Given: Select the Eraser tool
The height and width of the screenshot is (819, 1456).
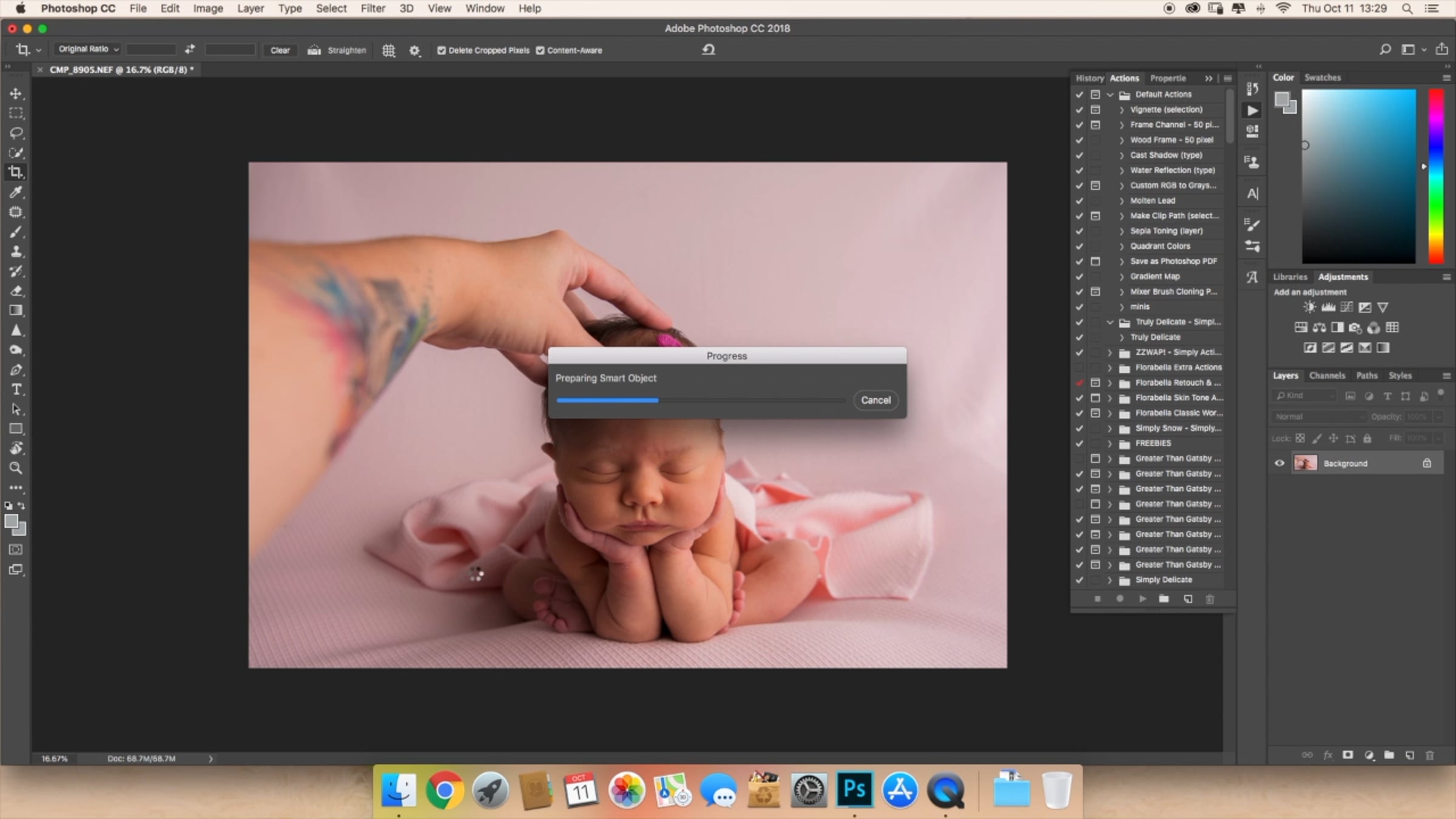Looking at the screenshot, I should [16, 291].
